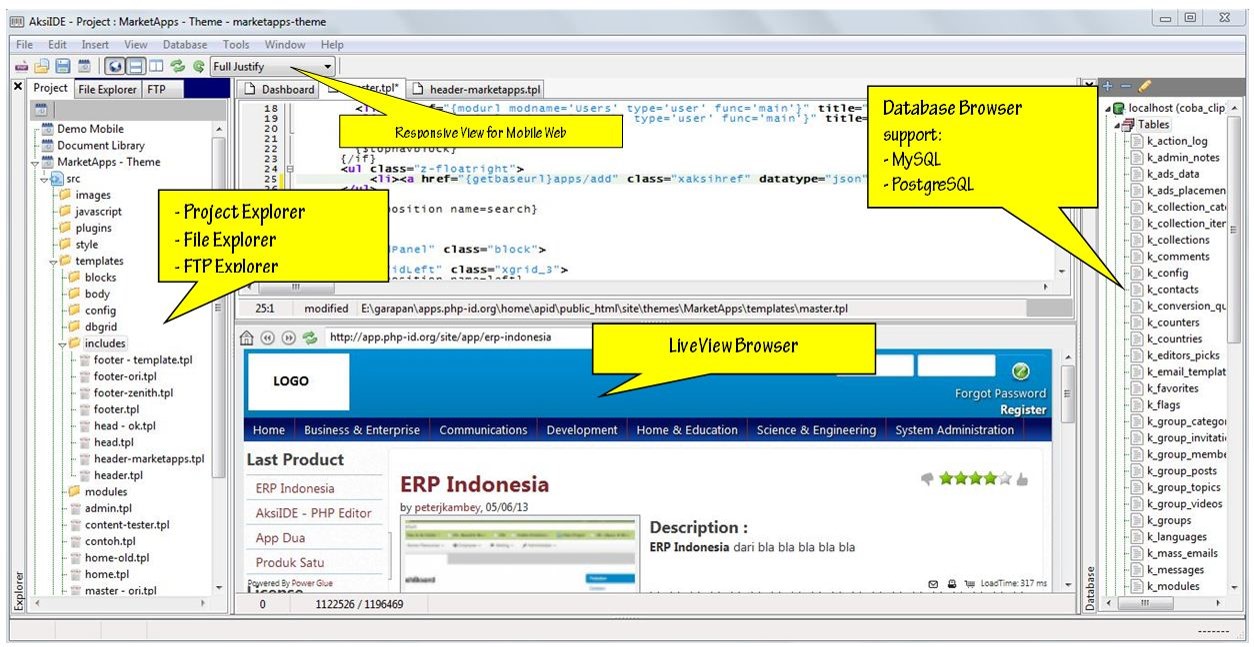
Task: Close the left explorer panel with X
Action: coord(17,87)
